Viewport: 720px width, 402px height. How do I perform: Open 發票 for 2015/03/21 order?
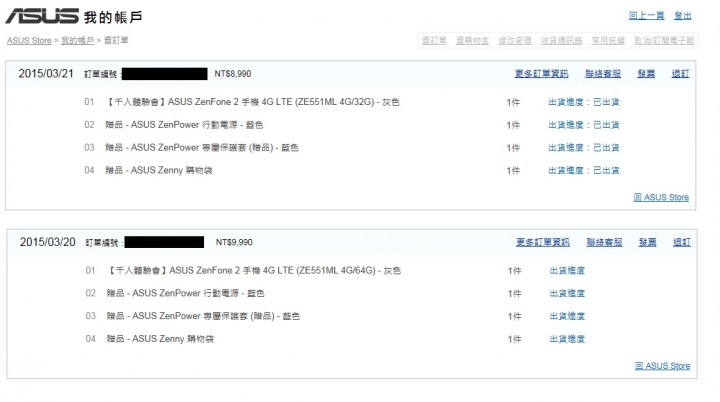pos(646,74)
